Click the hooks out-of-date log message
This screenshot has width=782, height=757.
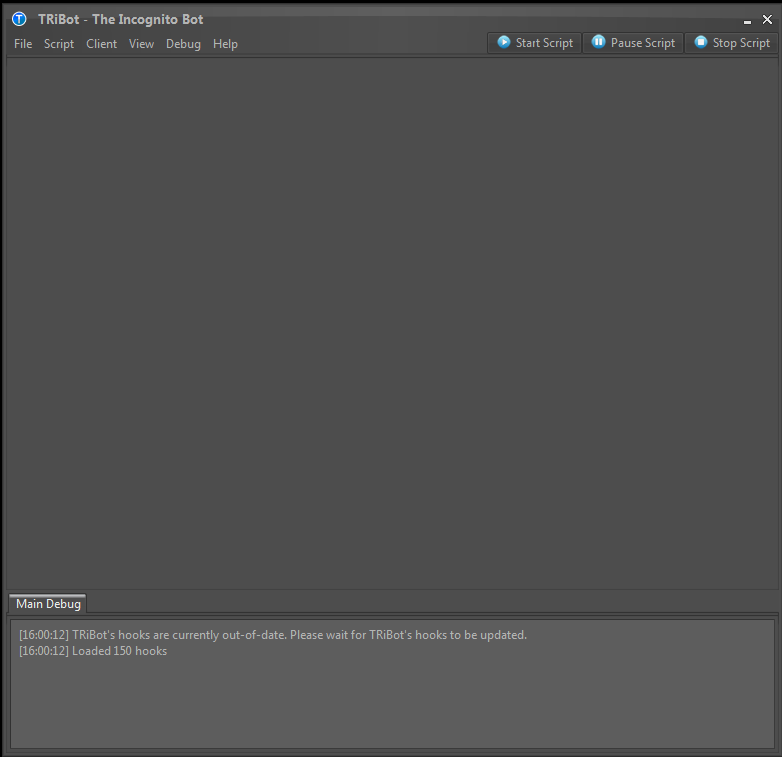tap(273, 635)
